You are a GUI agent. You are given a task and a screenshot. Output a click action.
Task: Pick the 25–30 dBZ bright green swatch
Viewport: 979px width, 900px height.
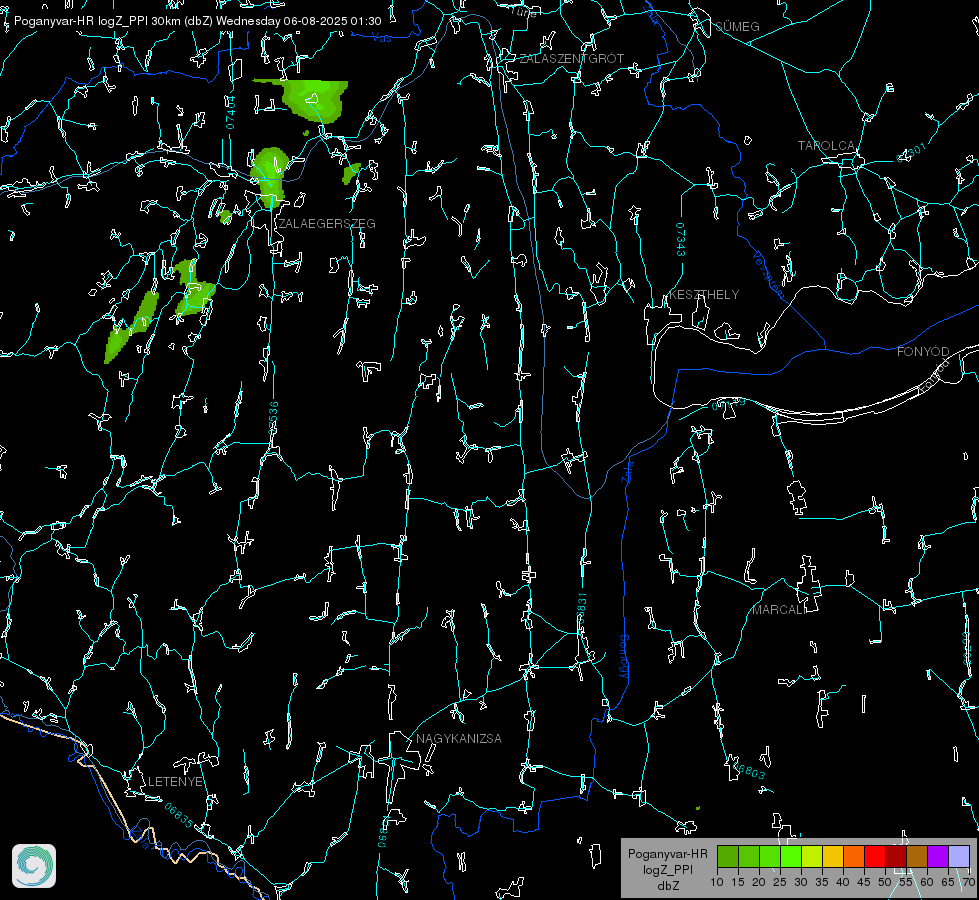click(790, 856)
